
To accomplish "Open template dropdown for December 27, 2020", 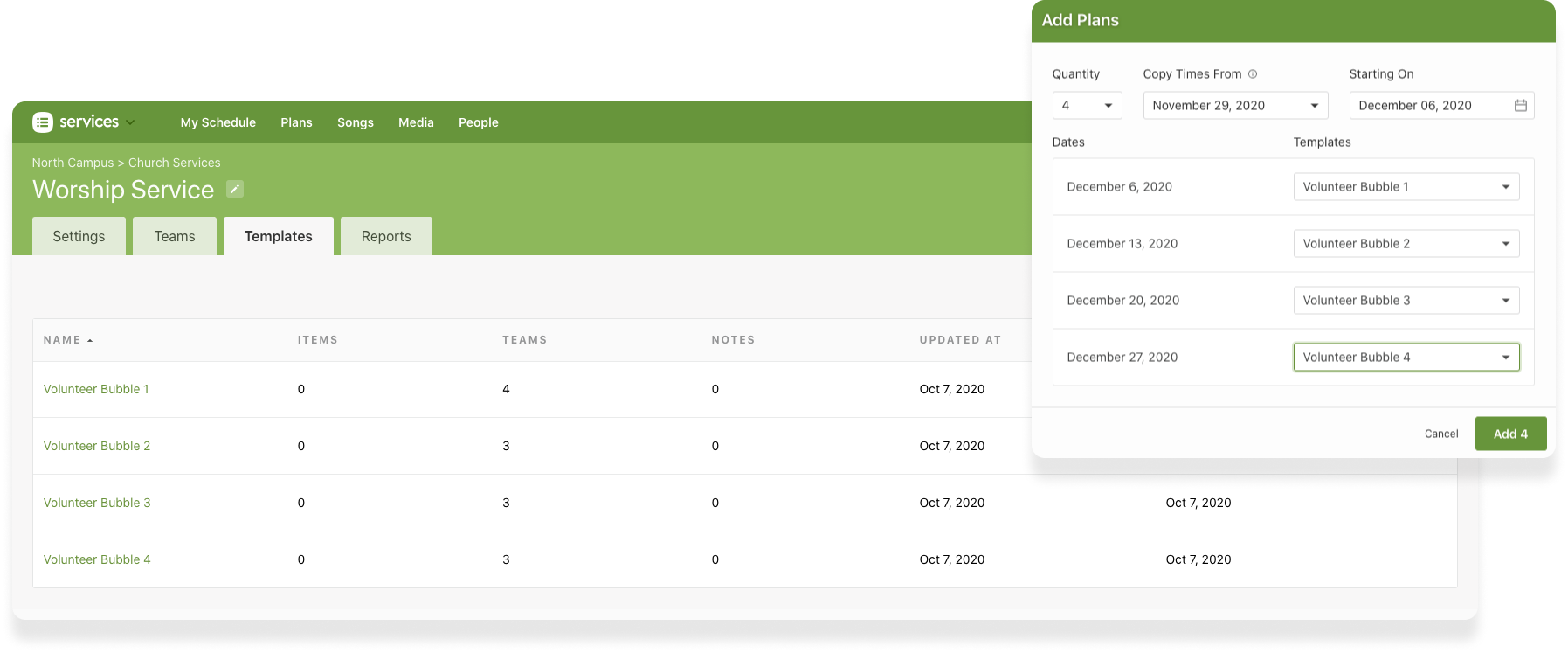I will [1406, 358].
